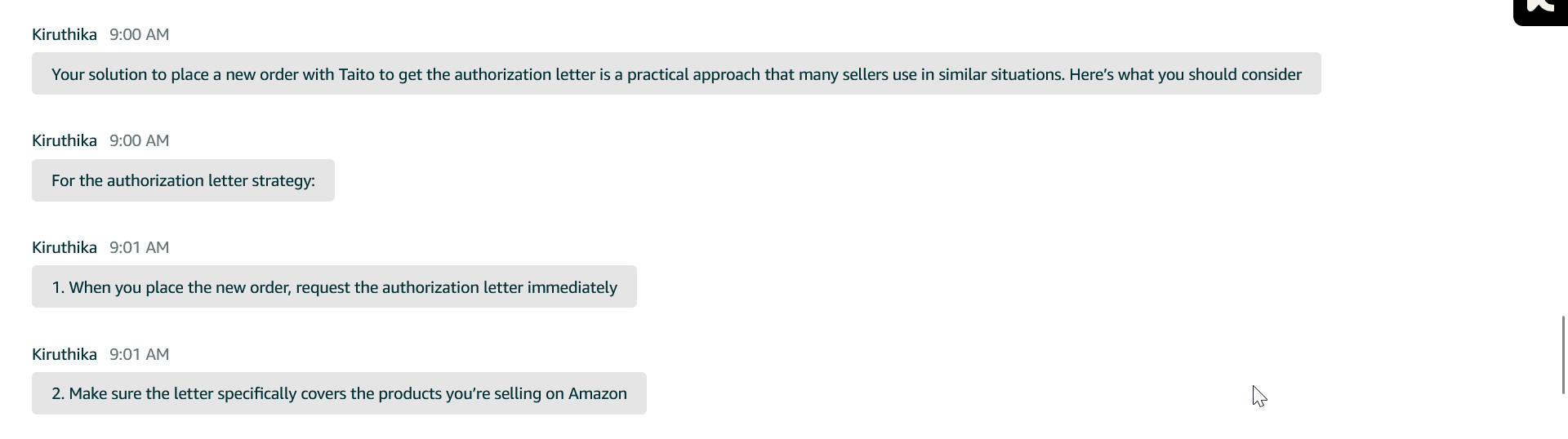The height and width of the screenshot is (439, 1568).
Task: Click the black corner icon at top right
Action: pyautogui.click(x=1542, y=11)
